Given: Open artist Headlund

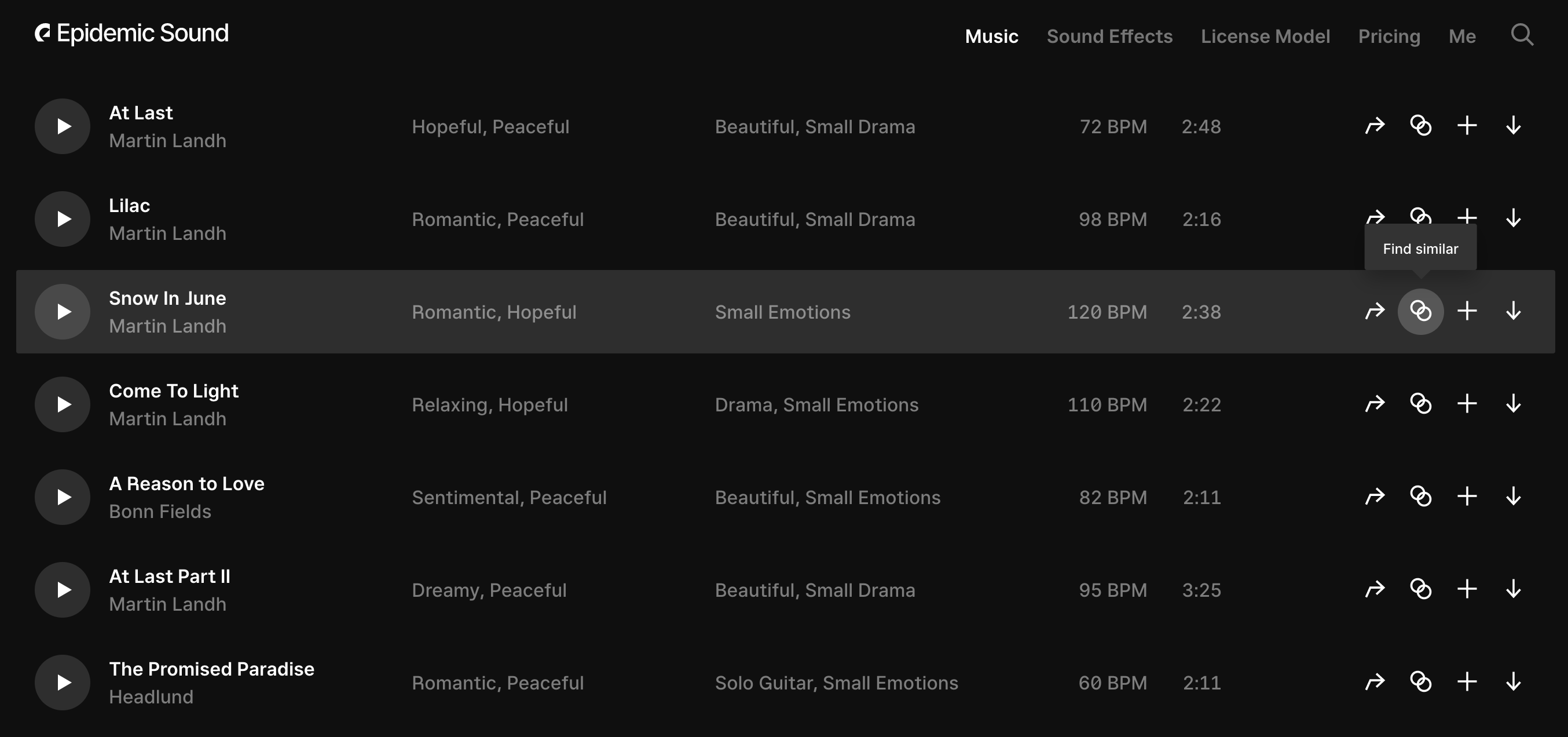Looking at the screenshot, I should (x=151, y=696).
